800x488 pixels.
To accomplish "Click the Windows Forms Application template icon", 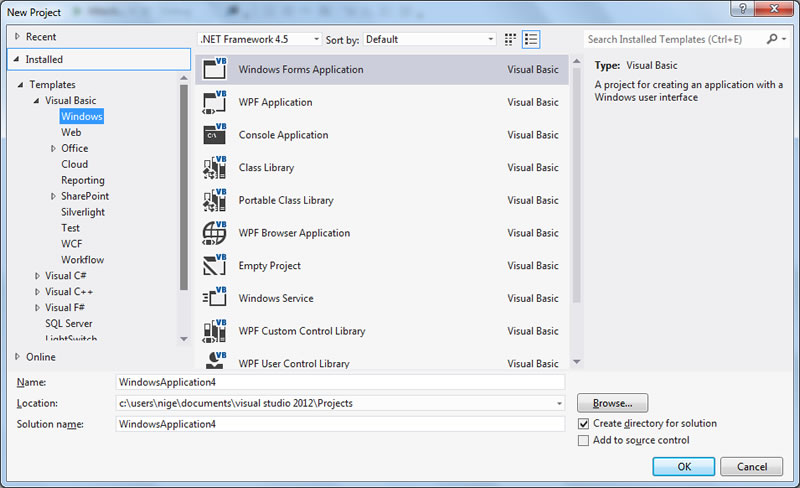I will 215,69.
